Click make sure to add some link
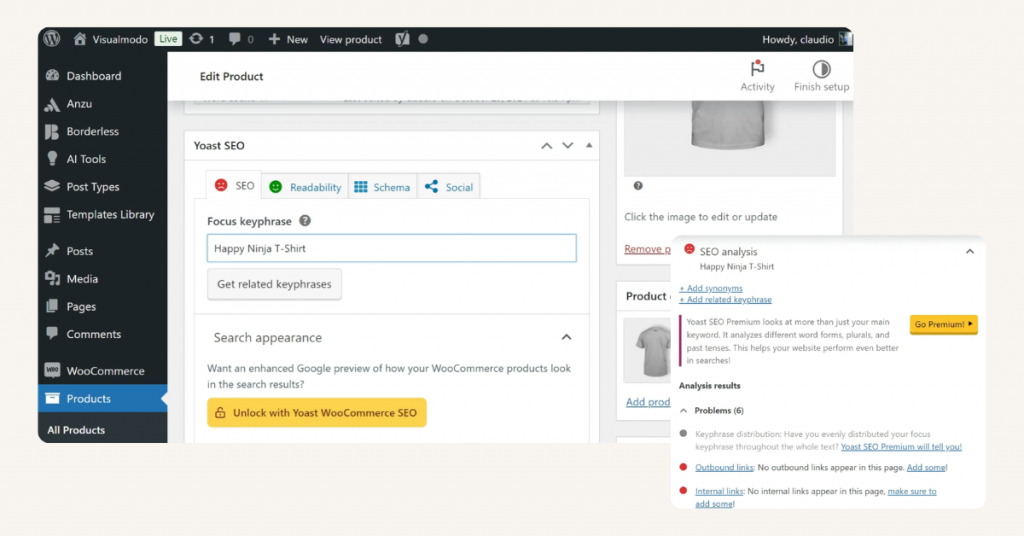The image size is (1024, 536). (x=912, y=491)
